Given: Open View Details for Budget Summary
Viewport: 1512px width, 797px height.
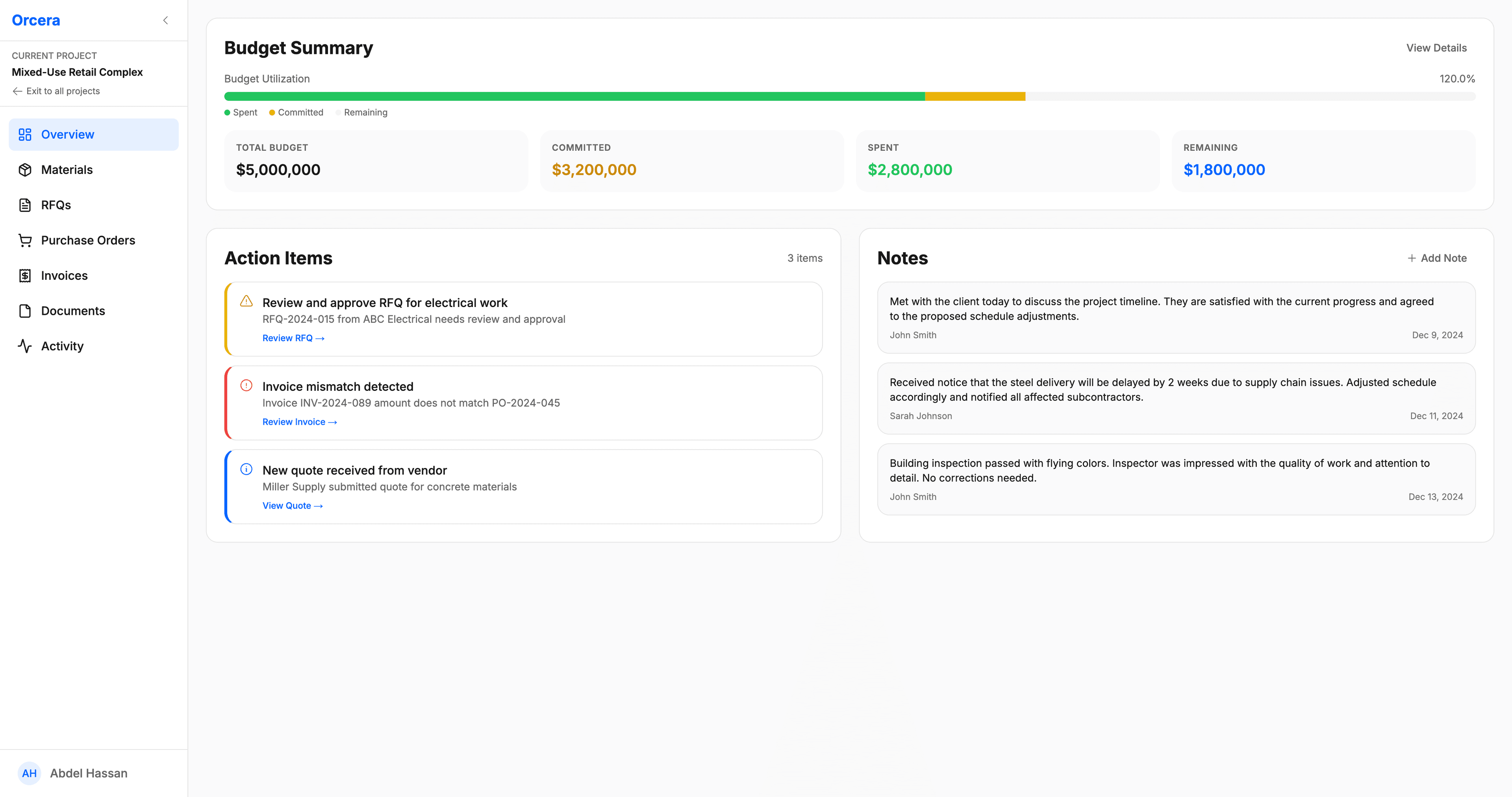Looking at the screenshot, I should 1436,48.
